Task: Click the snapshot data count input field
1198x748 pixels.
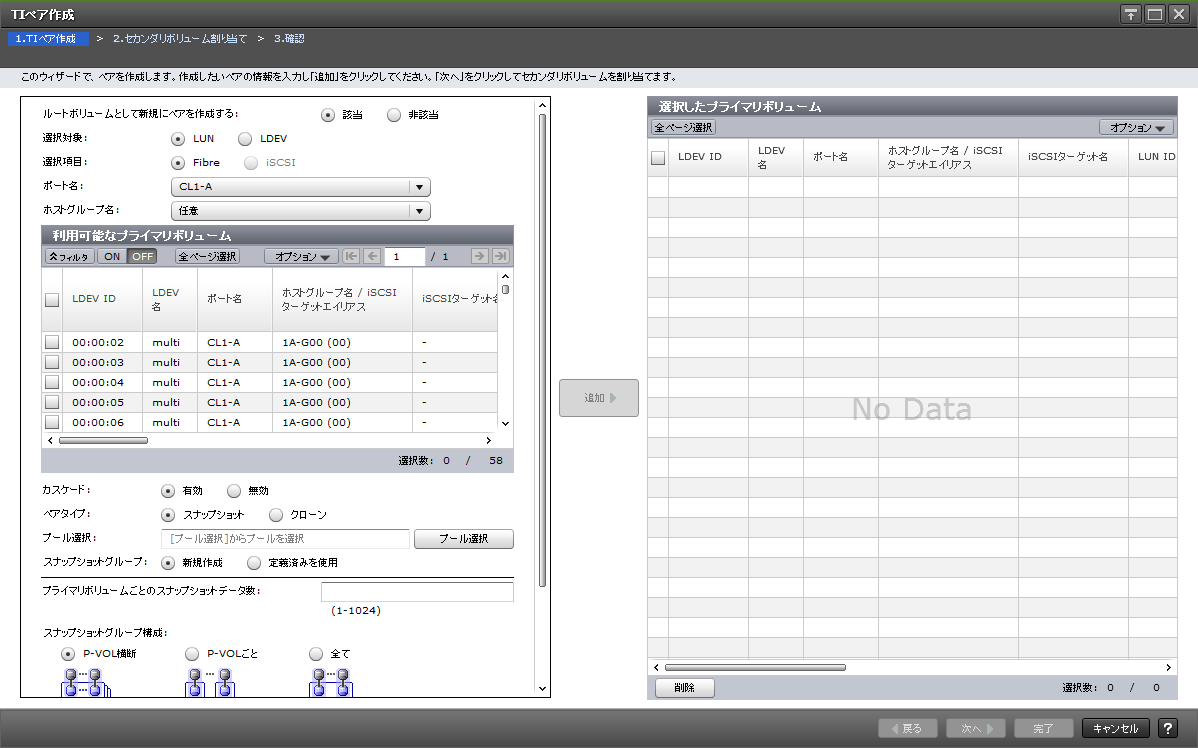Action: click(416, 591)
